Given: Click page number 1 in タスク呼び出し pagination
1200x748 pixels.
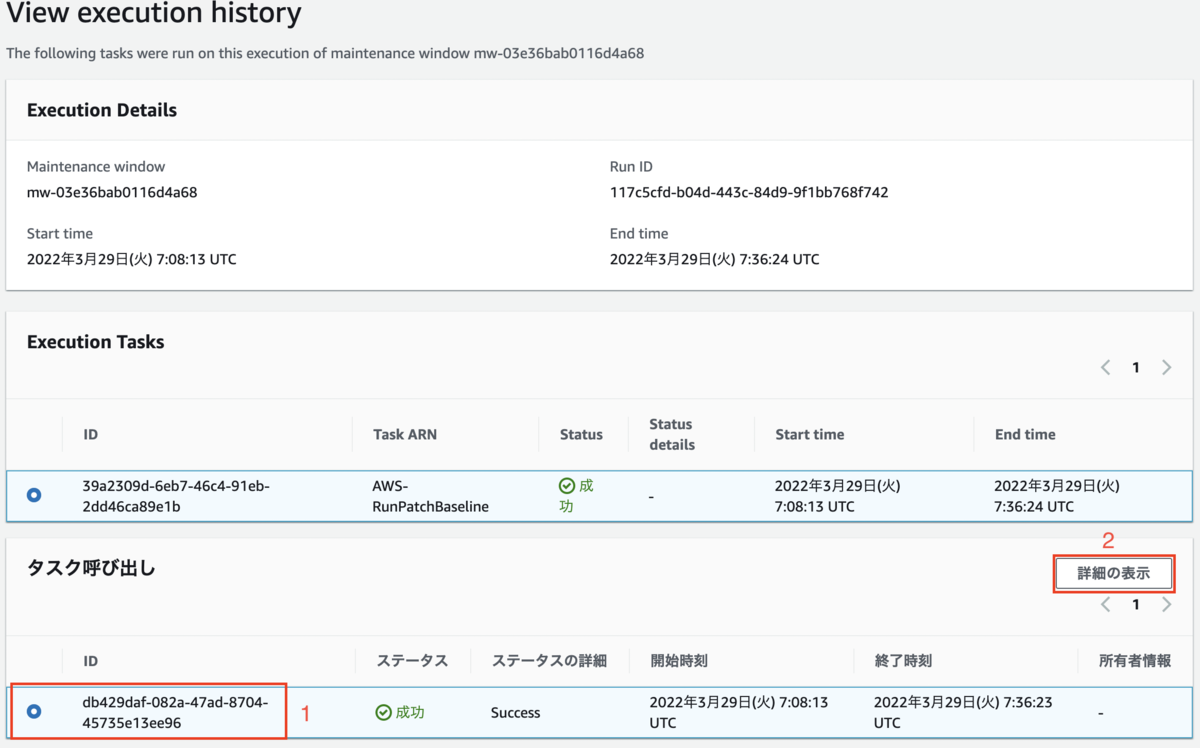Looking at the screenshot, I should (1136, 605).
